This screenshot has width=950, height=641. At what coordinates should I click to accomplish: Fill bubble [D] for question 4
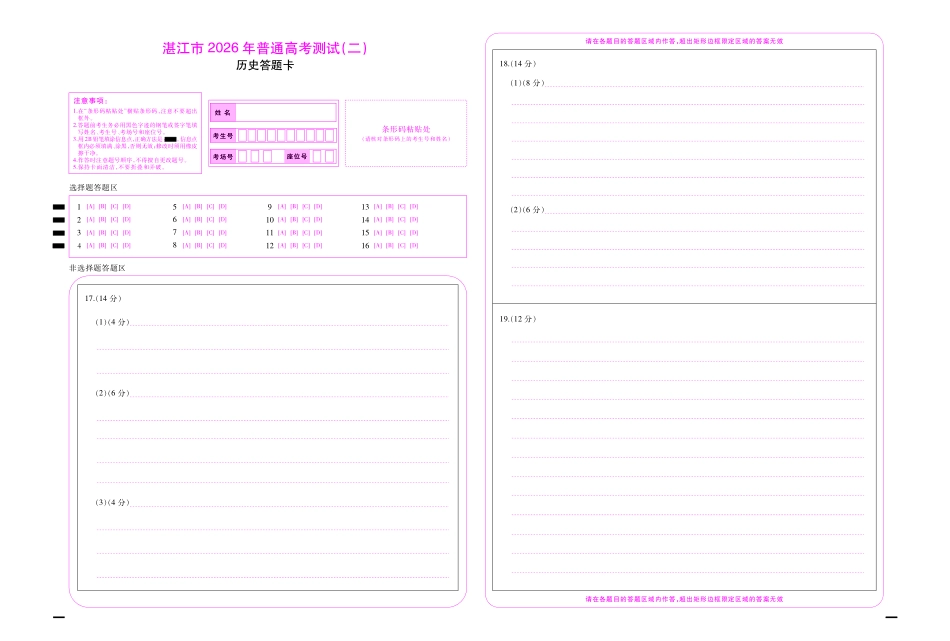127,245
